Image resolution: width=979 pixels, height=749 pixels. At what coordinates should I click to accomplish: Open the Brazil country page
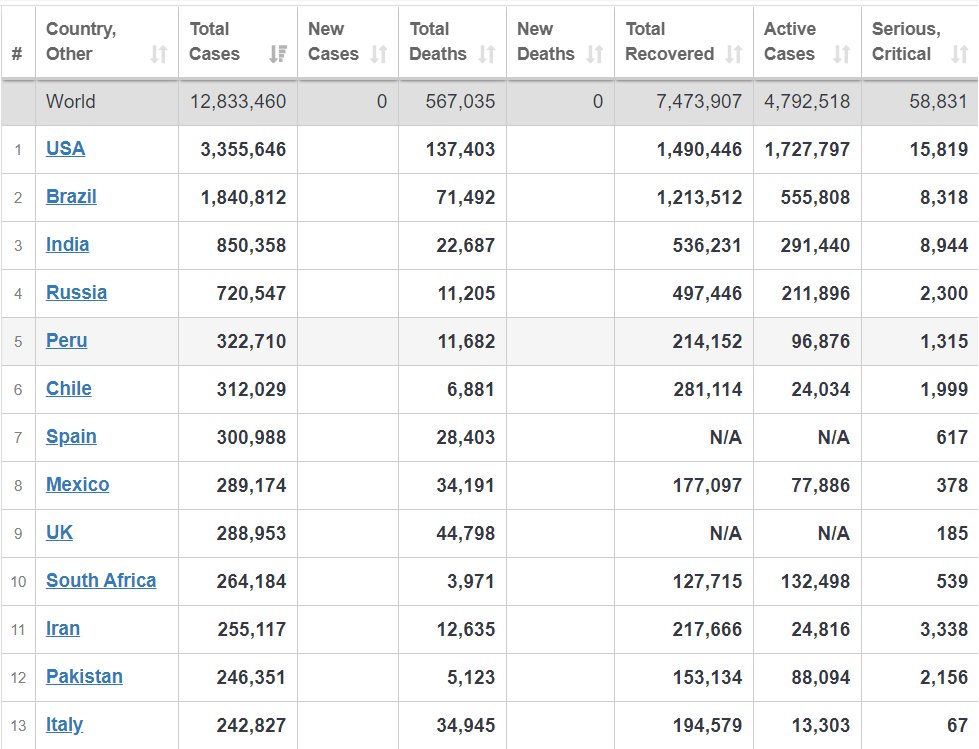pos(71,197)
